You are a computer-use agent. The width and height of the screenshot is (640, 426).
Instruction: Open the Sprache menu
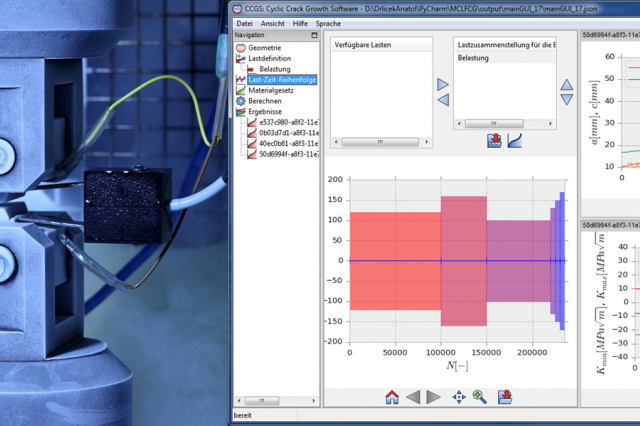(328, 22)
